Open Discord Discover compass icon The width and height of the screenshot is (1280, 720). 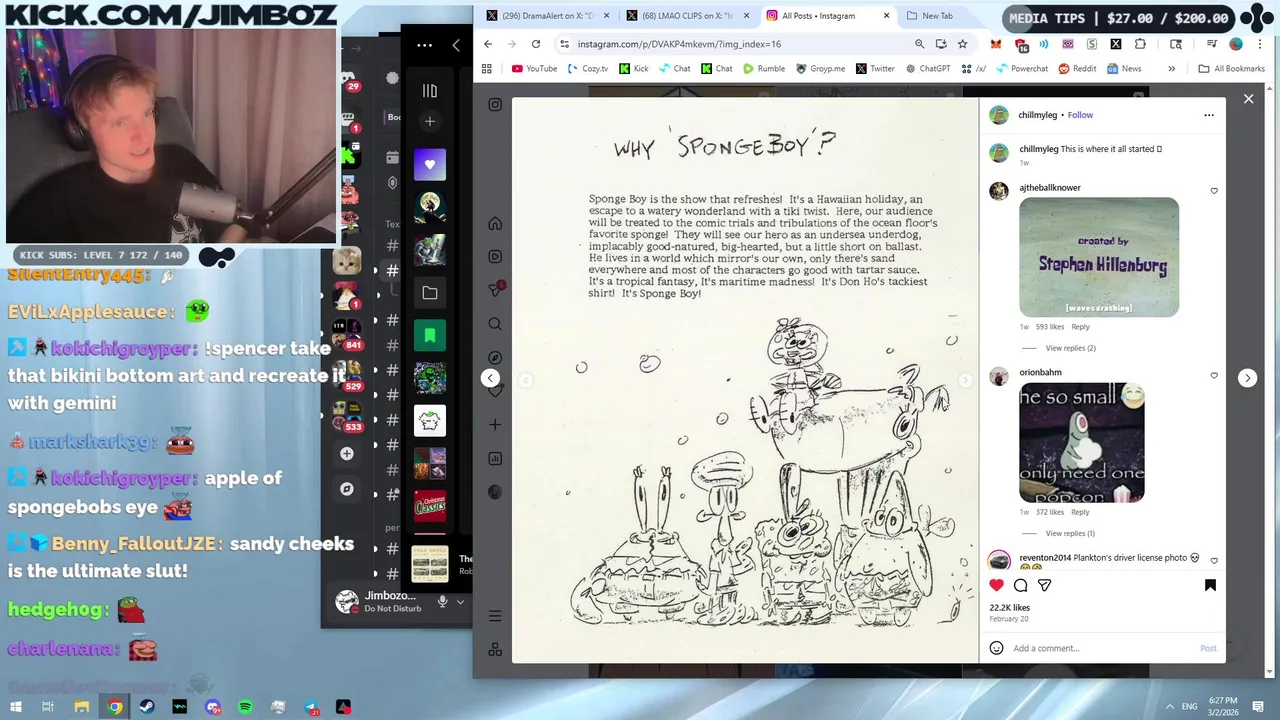[x=347, y=489]
